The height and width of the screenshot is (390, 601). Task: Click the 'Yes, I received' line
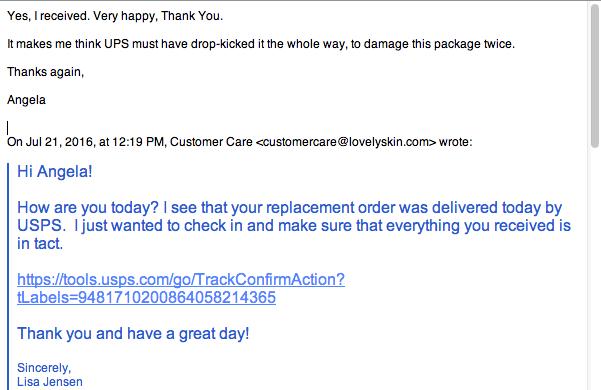click(115, 16)
